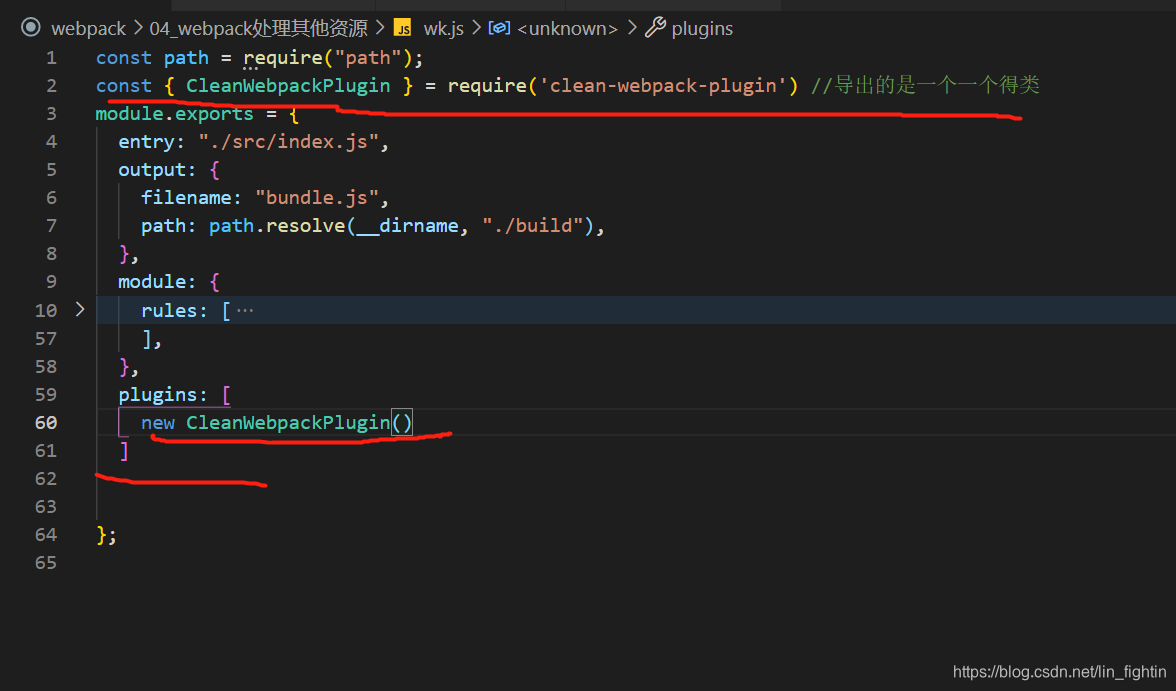The height and width of the screenshot is (691, 1176).
Task: Click the "./build" string on line 7
Action: click(532, 226)
